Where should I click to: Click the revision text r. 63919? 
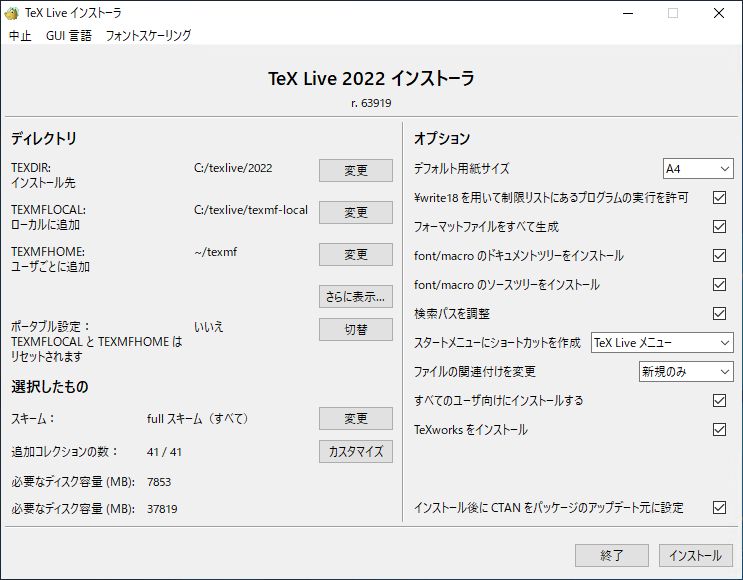point(371,103)
